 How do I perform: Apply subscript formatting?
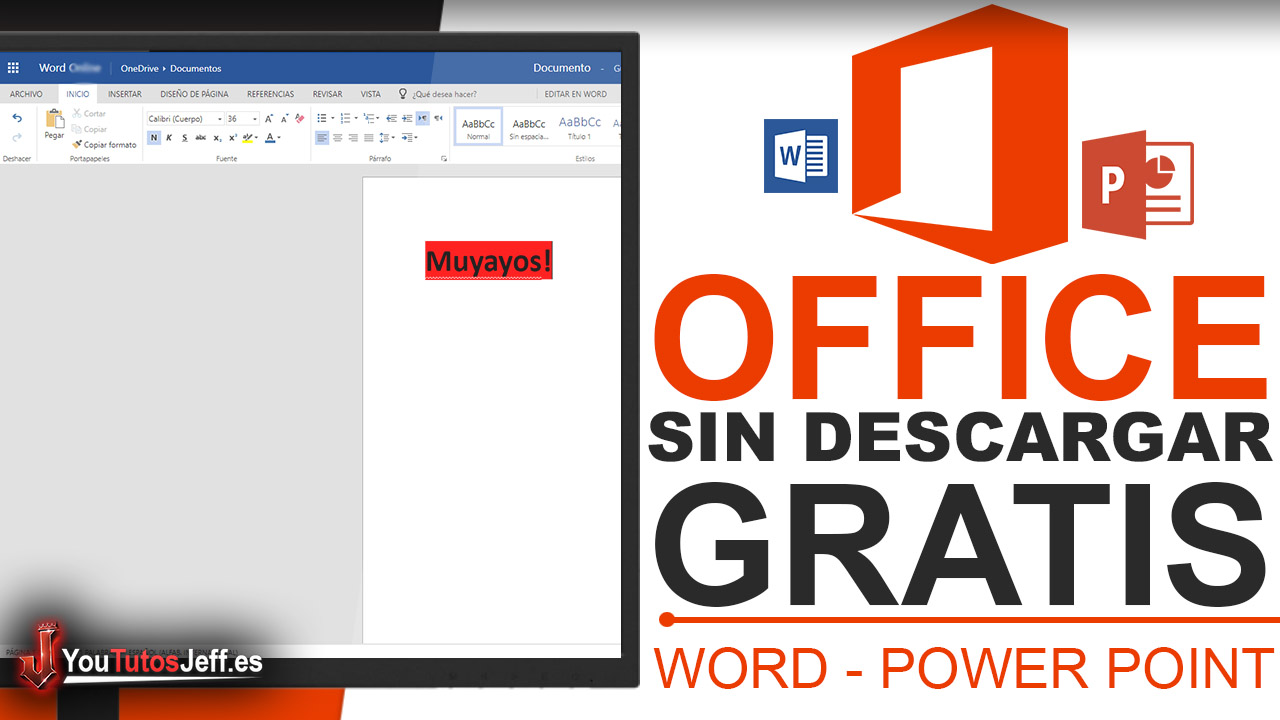pos(217,138)
